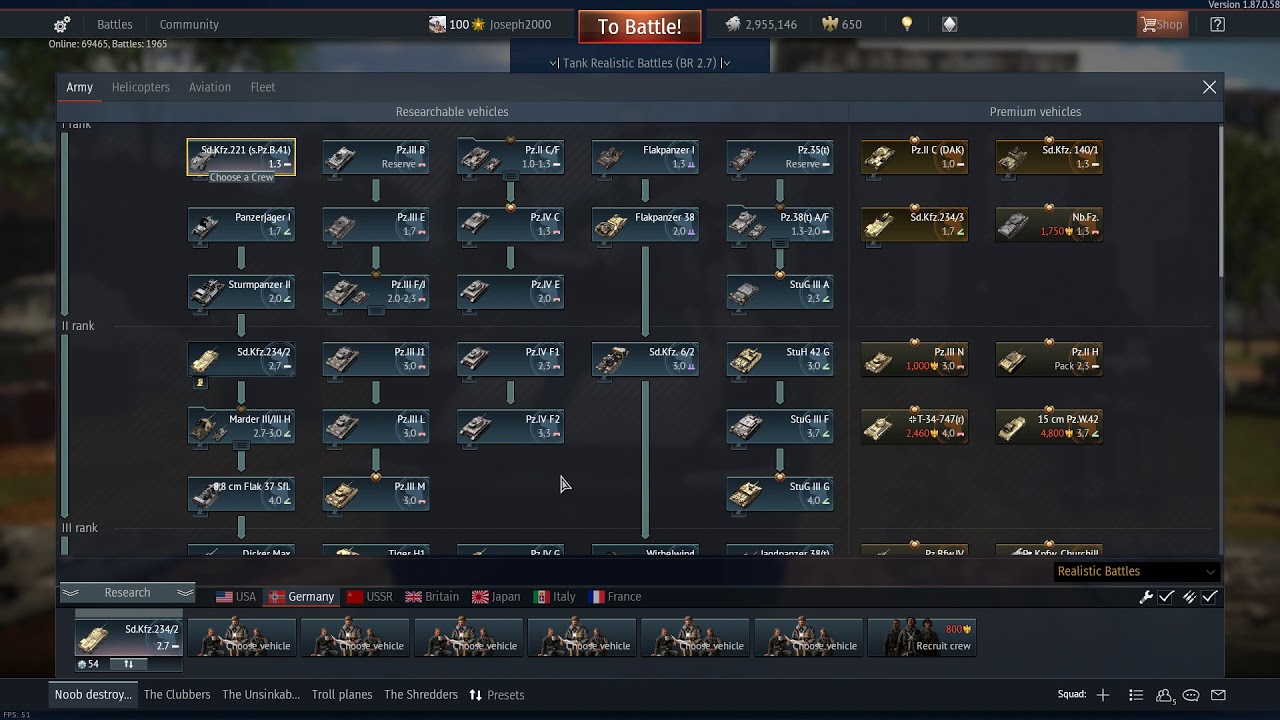The width and height of the screenshot is (1280, 720).
Task: Select premium 15 cm Pz.W.42
Action: coord(1049,426)
